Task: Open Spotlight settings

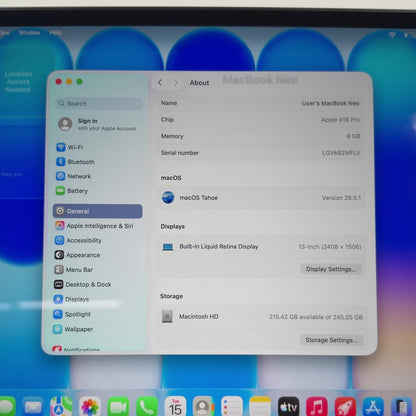Action: [72, 314]
